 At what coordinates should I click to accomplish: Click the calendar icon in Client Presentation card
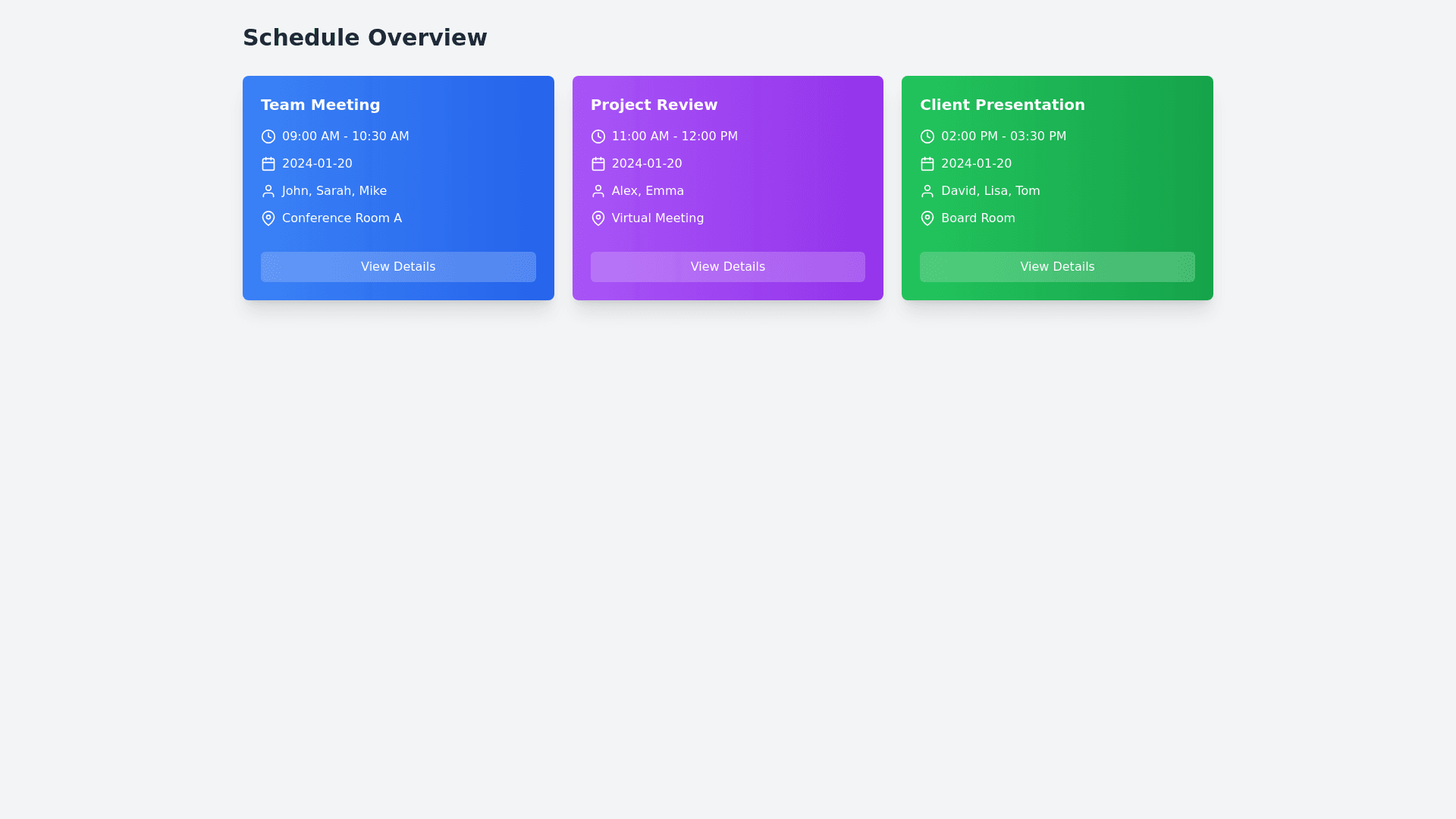(927, 164)
